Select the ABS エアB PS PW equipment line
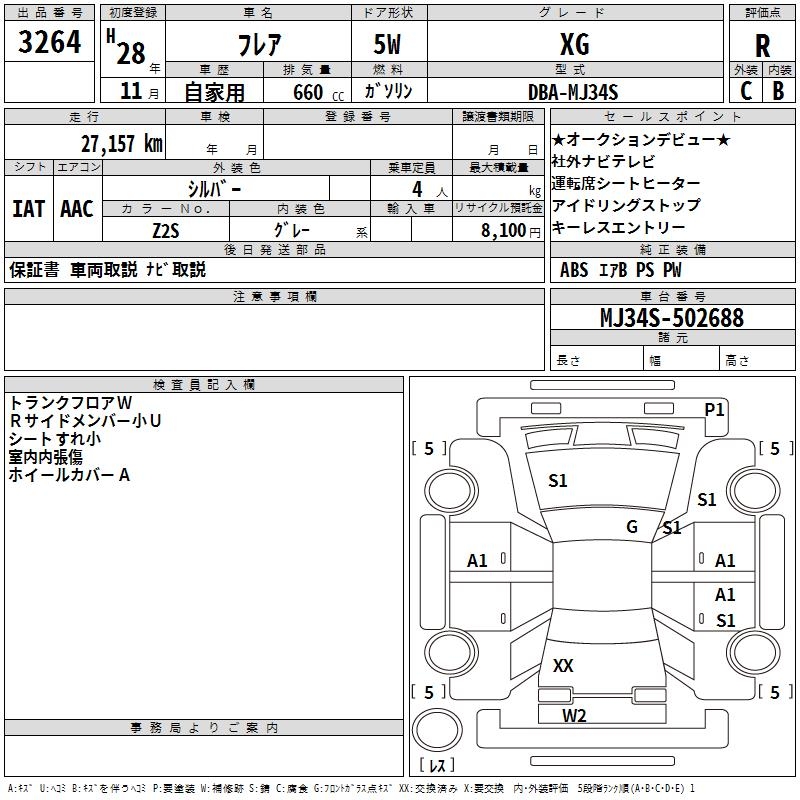This screenshot has height=800, width=800. [622, 269]
